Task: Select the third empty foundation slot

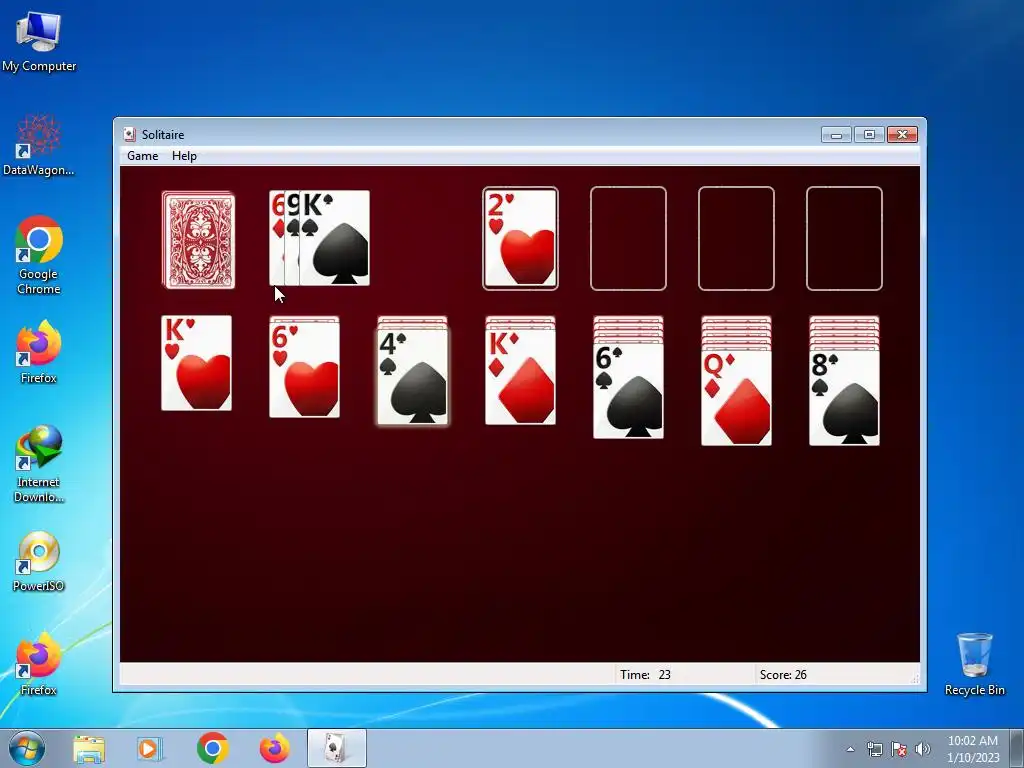Action: pyautogui.click(x=736, y=238)
